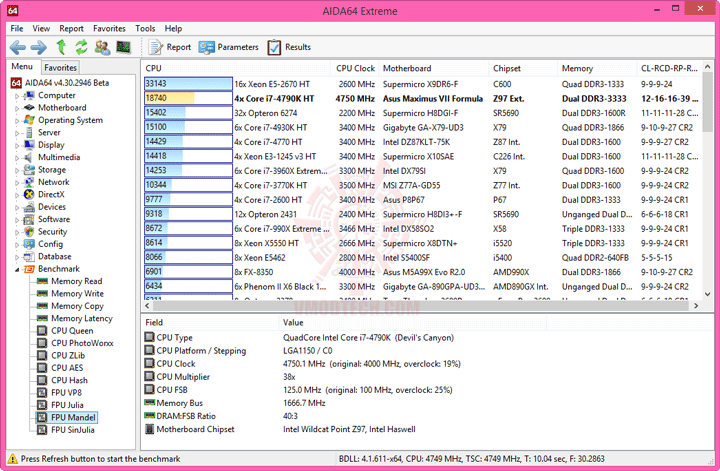Show benchmark Results
Image resolution: width=720 pixels, height=471 pixels.
coord(289,47)
